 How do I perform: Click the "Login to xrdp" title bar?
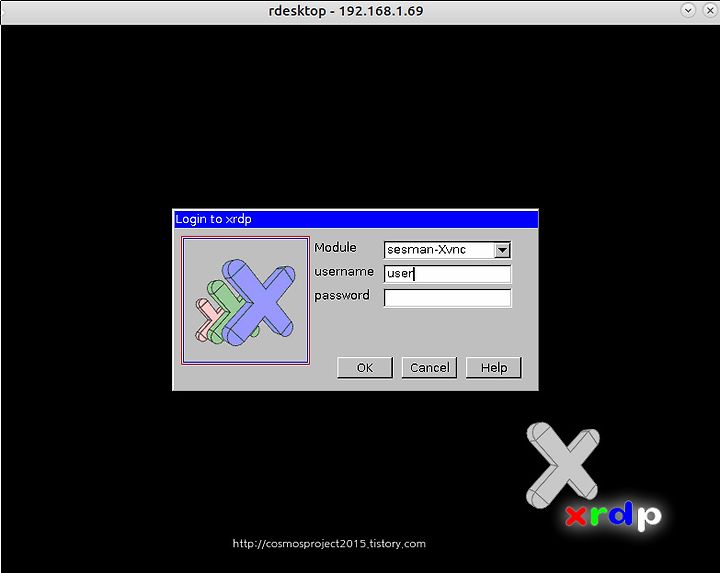click(x=355, y=219)
